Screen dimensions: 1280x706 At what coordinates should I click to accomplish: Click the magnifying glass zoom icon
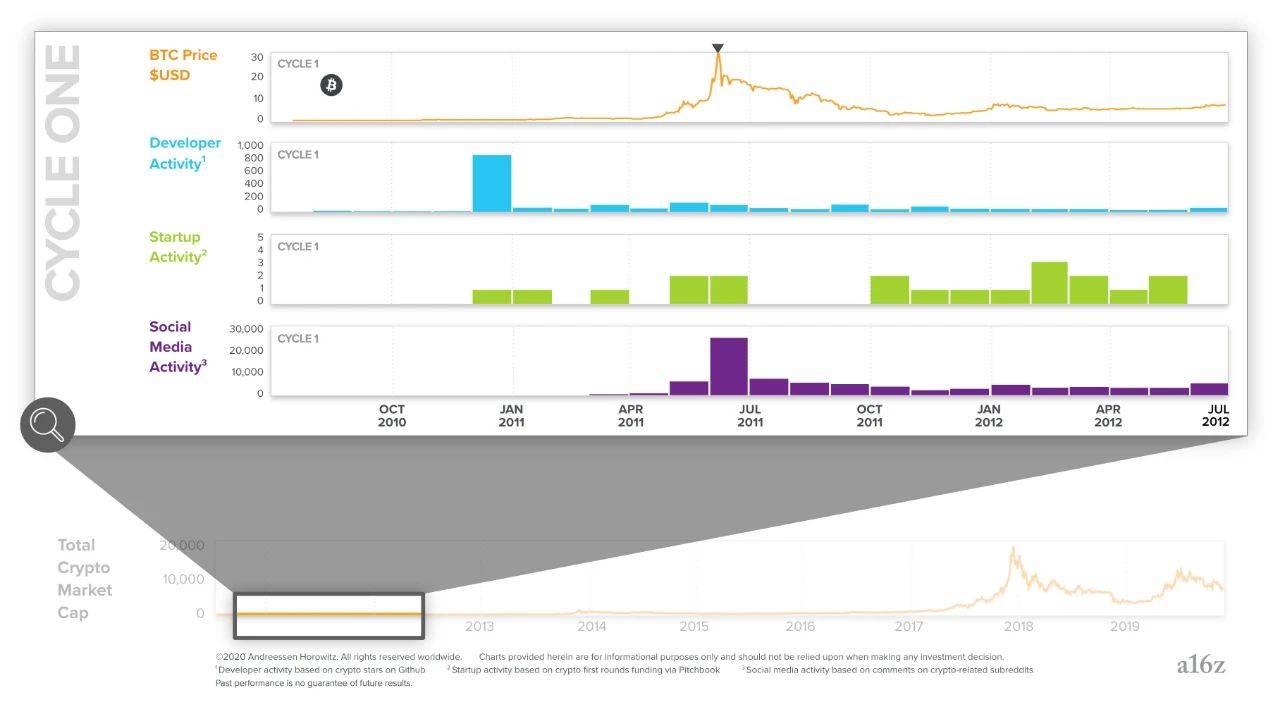[48, 425]
